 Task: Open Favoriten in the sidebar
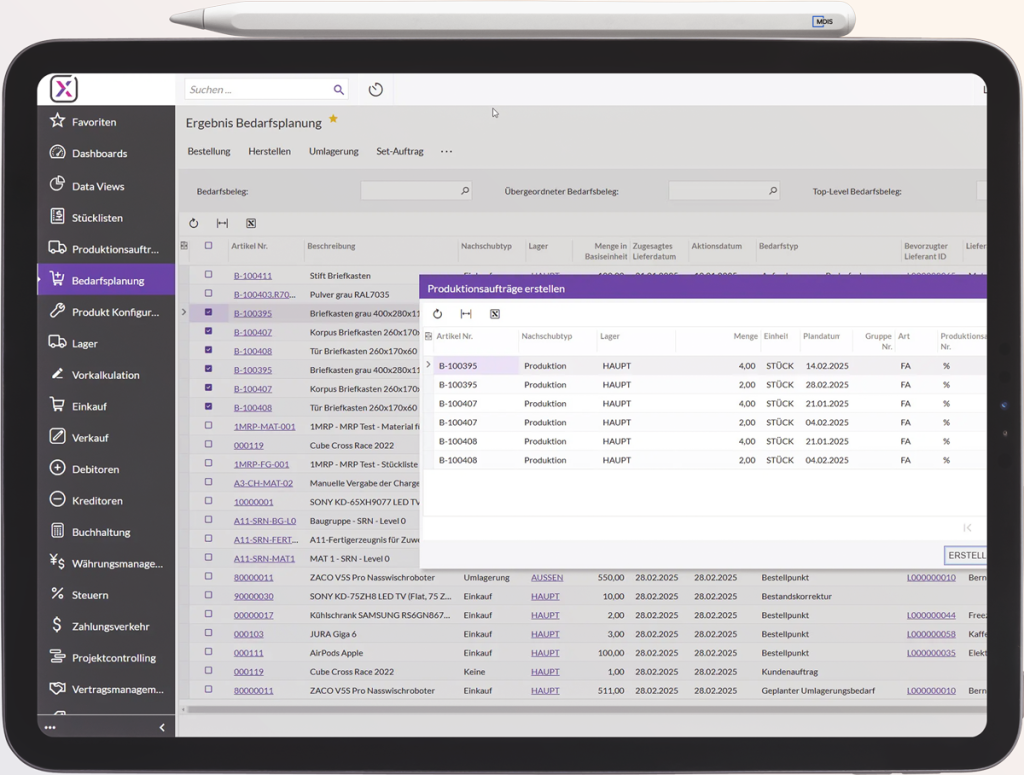click(94, 122)
